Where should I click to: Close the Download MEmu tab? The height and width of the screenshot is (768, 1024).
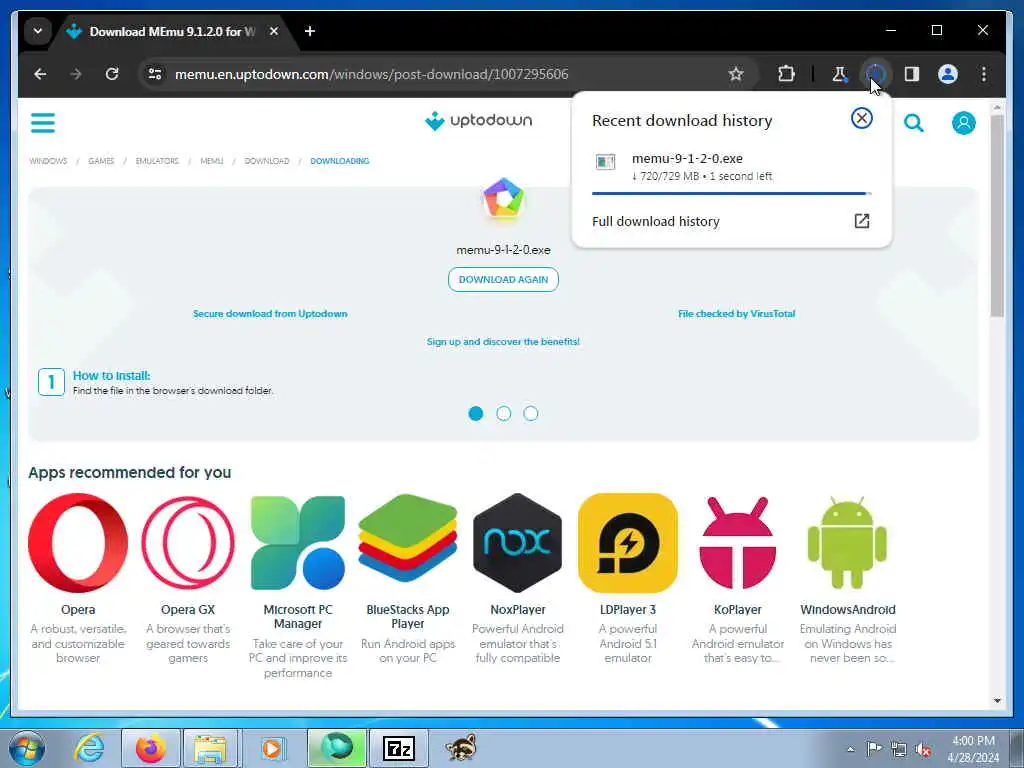pos(274,31)
